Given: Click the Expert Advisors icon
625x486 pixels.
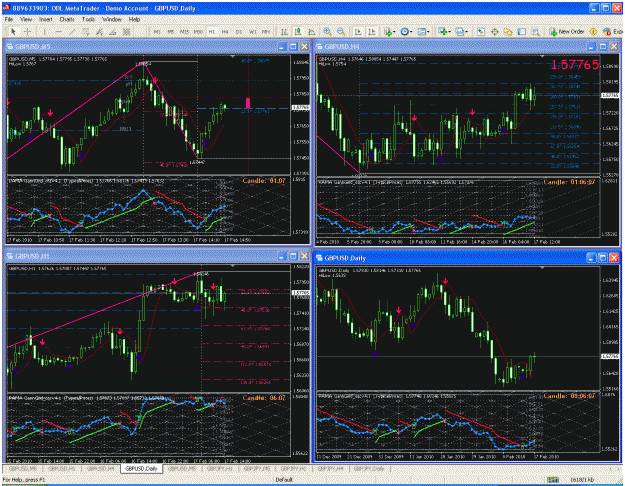Looking at the screenshot, I should 607,31.
